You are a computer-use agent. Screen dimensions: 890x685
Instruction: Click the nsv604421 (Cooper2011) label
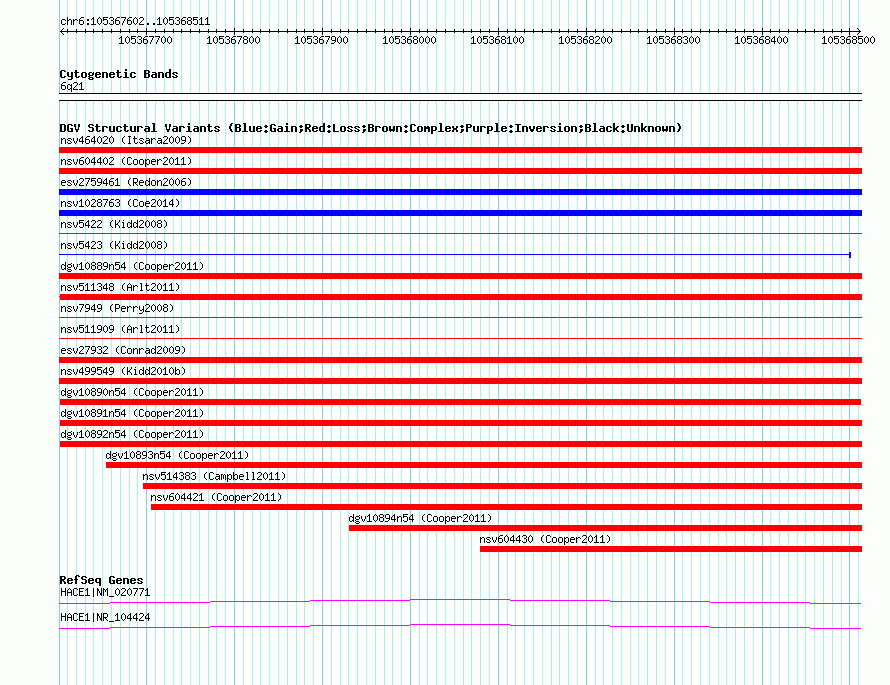[216, 497]
